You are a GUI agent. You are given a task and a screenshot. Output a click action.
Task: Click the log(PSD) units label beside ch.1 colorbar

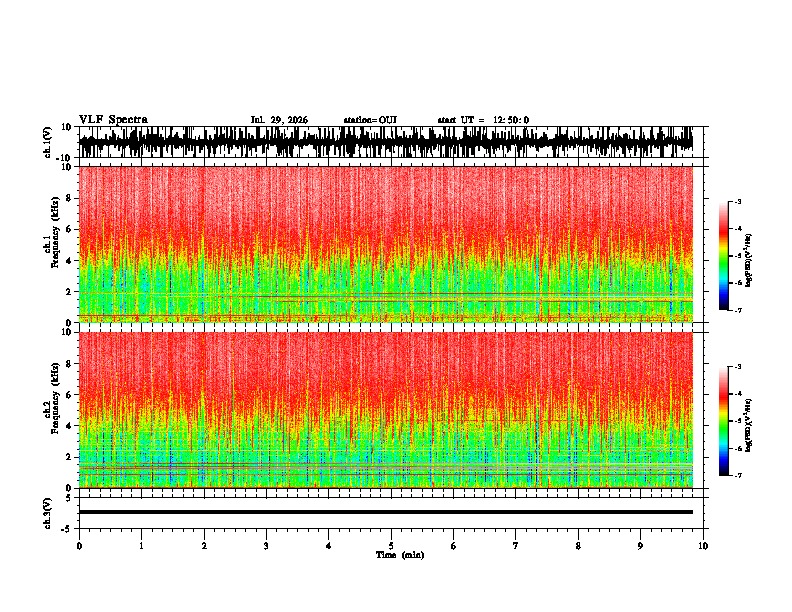(x=749, y=261)
